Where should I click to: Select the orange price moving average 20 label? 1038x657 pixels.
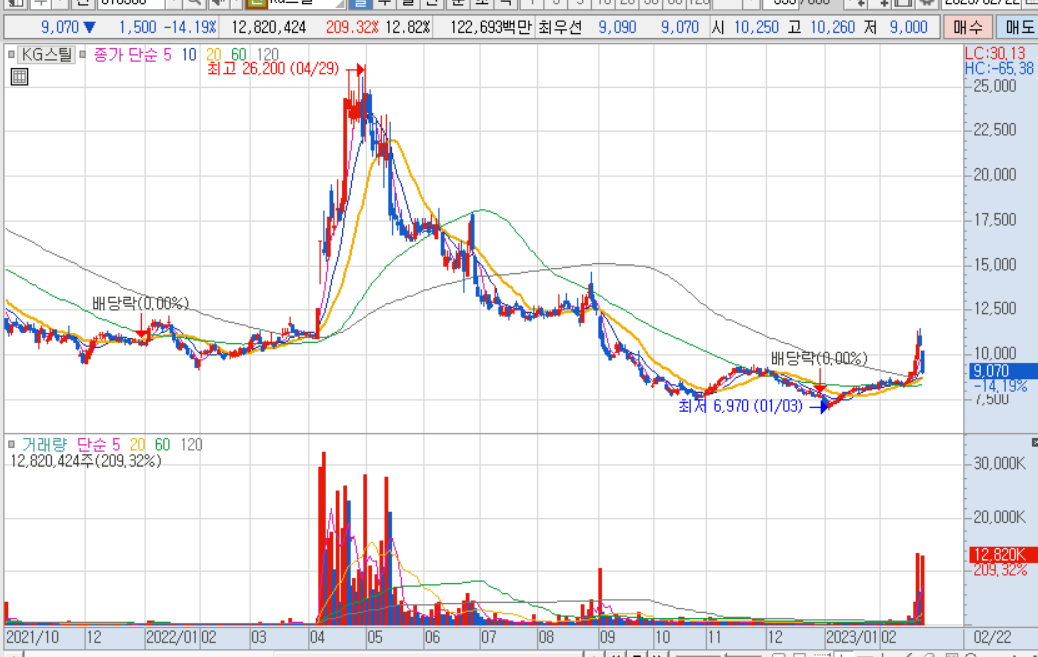(x=213, y=54)
